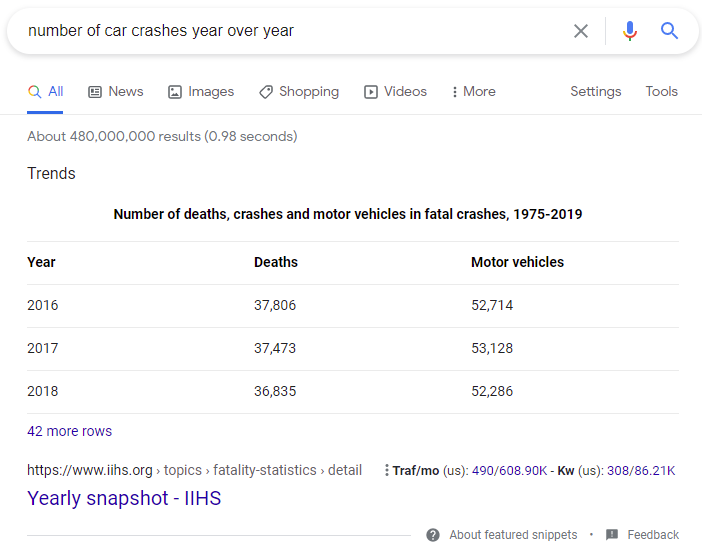The height and width of the screenshot is (554, 702).
Task: Expand table via 42 more rows
Action: [70, 431]
